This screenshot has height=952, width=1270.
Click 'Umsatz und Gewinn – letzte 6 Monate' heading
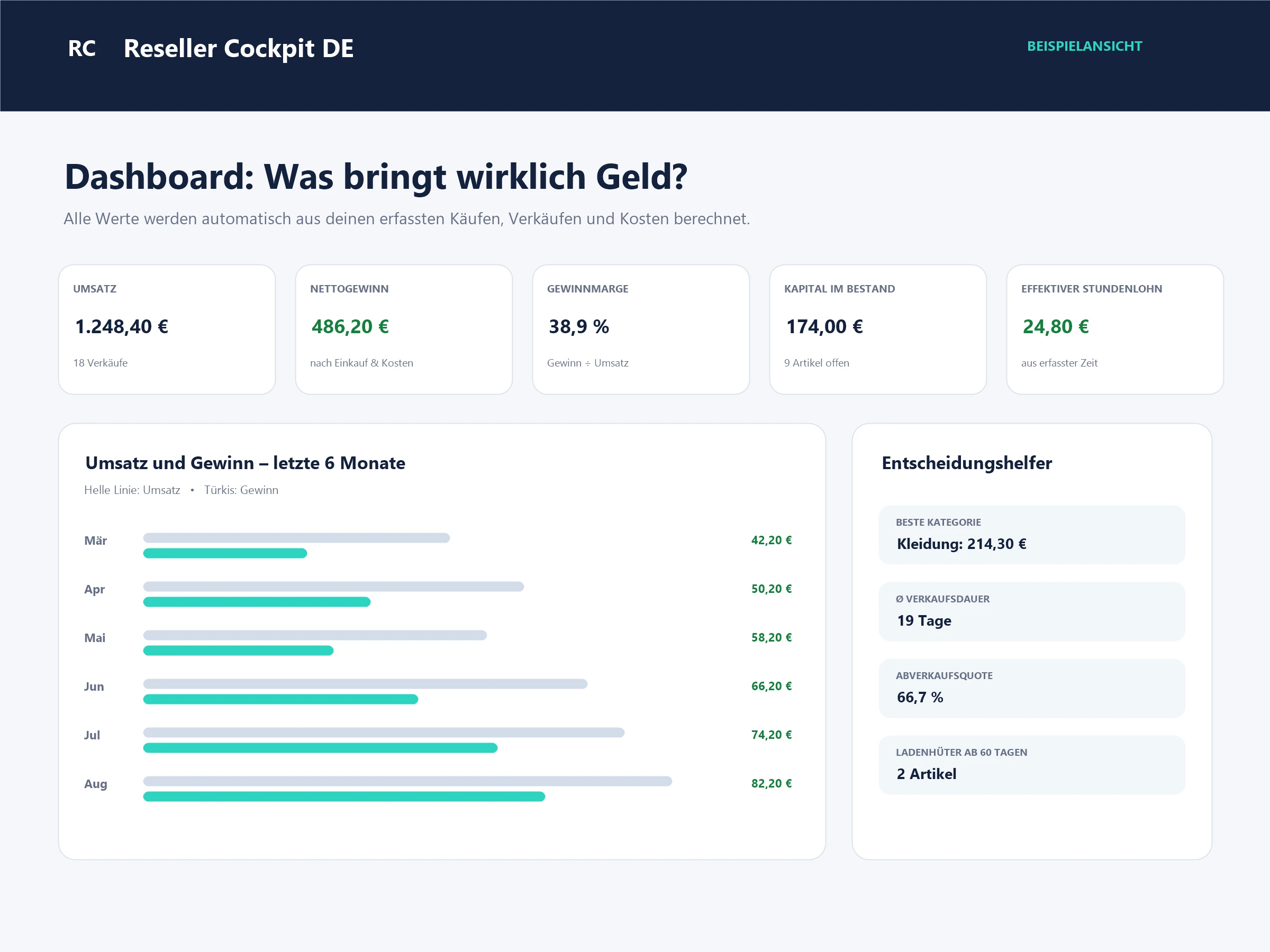click(245, 463)
